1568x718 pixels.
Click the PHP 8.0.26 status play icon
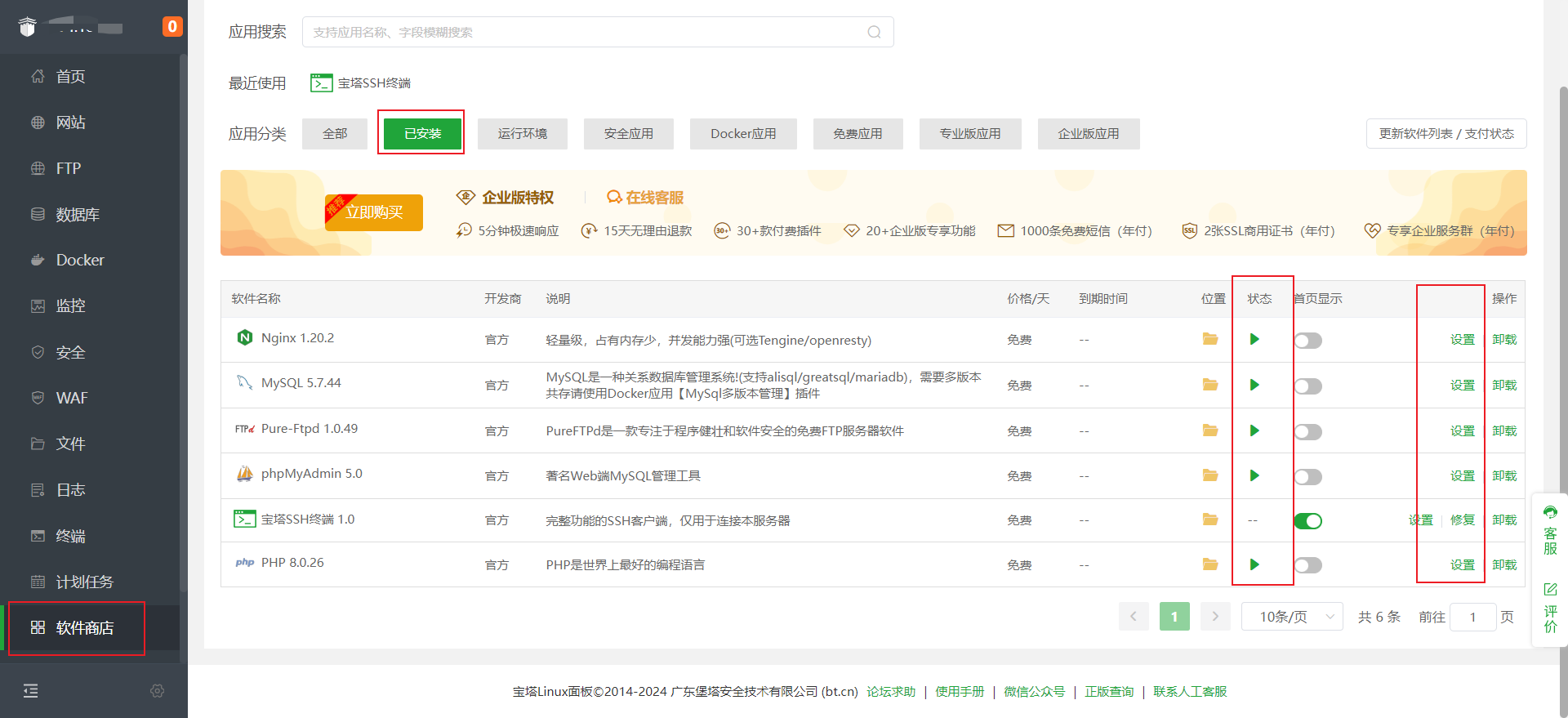coord(1254,564)
